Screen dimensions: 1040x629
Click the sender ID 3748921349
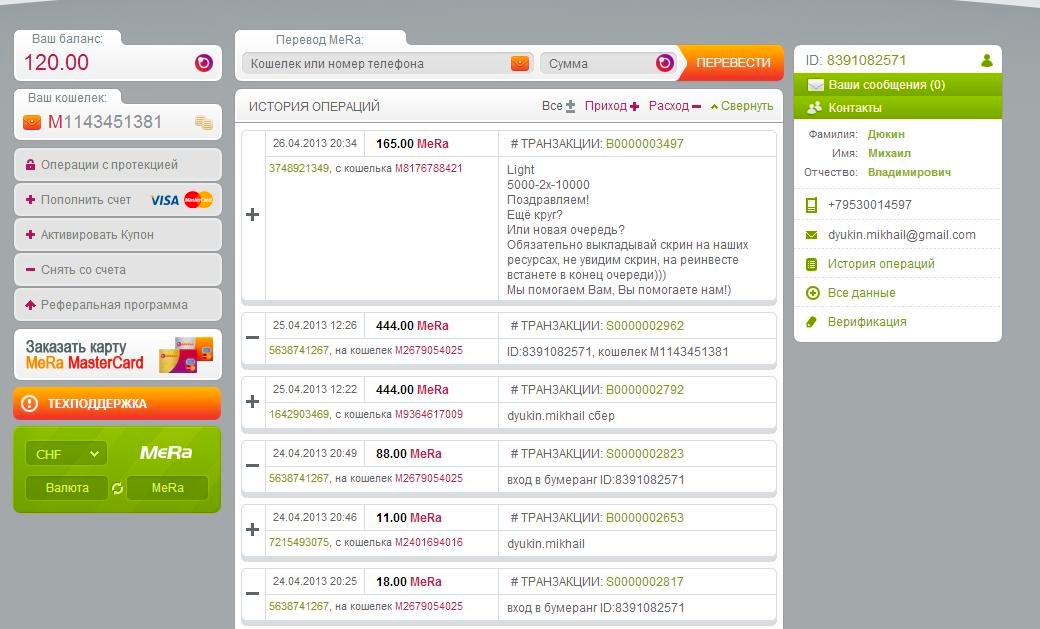298,169
